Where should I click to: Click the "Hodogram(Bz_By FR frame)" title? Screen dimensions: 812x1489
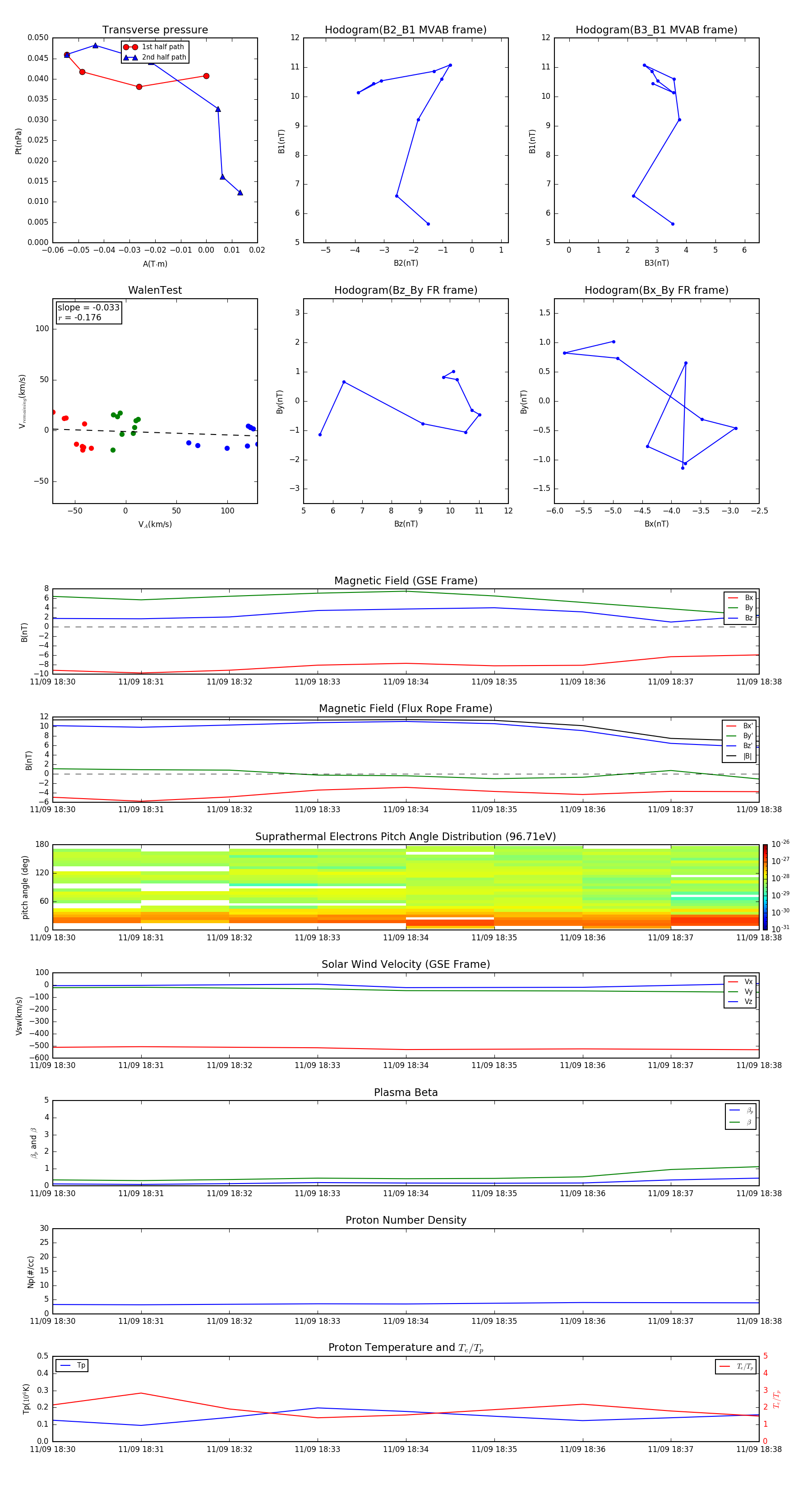pyautogui.click(x=406, y=290)
